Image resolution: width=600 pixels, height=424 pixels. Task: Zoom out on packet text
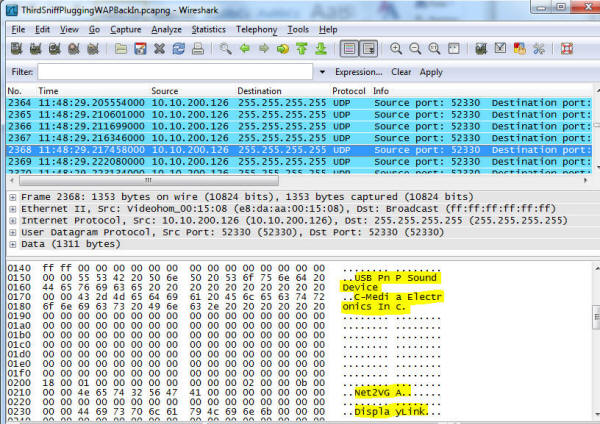[415, 49]
